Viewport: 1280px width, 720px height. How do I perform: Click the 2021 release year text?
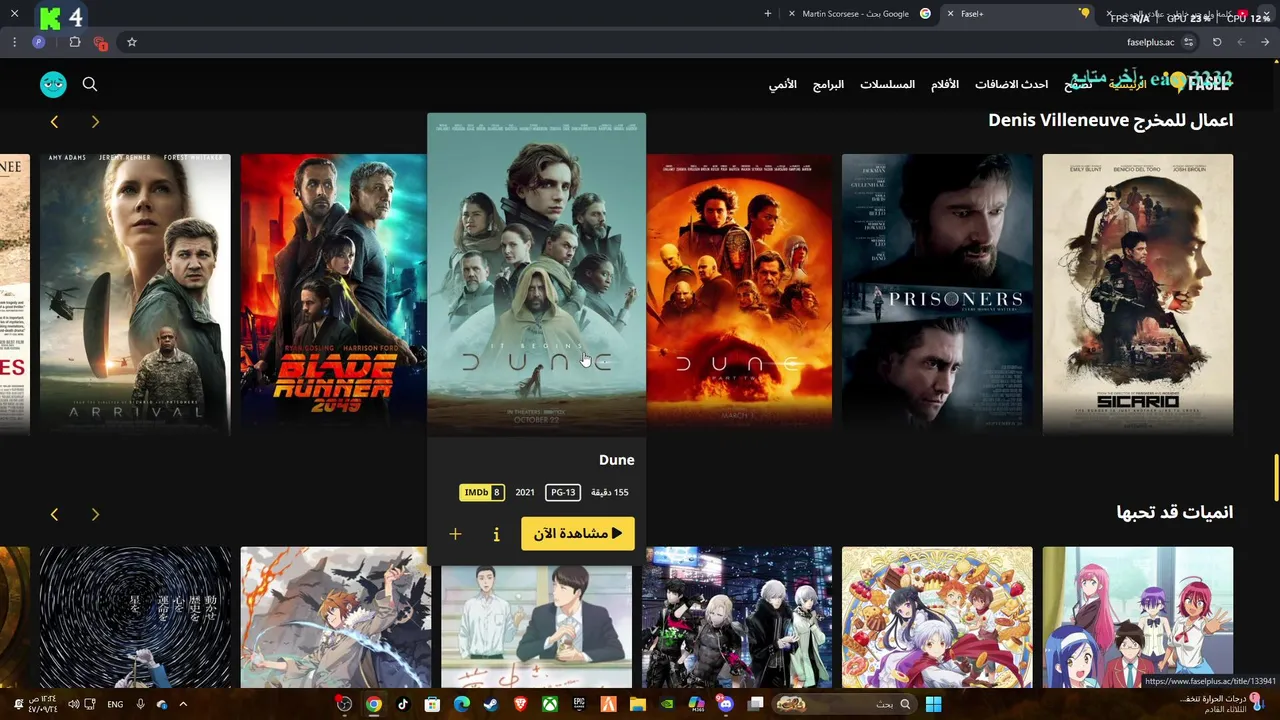(x=525, y=492)
